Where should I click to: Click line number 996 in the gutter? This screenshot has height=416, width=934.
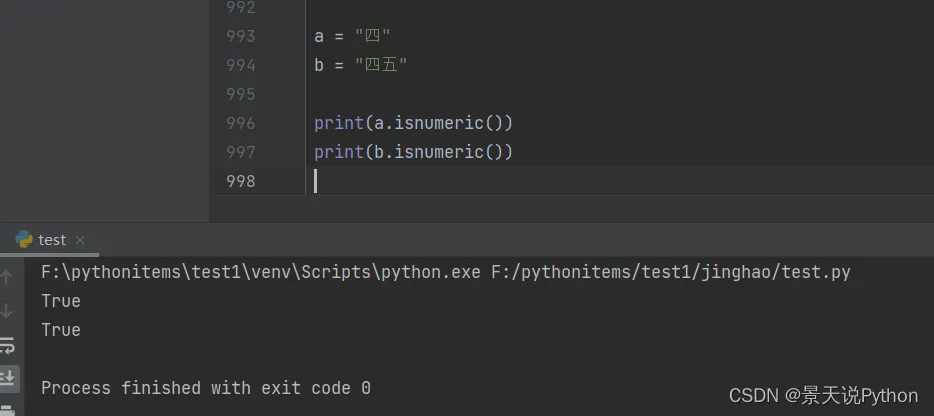coord(241,123)
